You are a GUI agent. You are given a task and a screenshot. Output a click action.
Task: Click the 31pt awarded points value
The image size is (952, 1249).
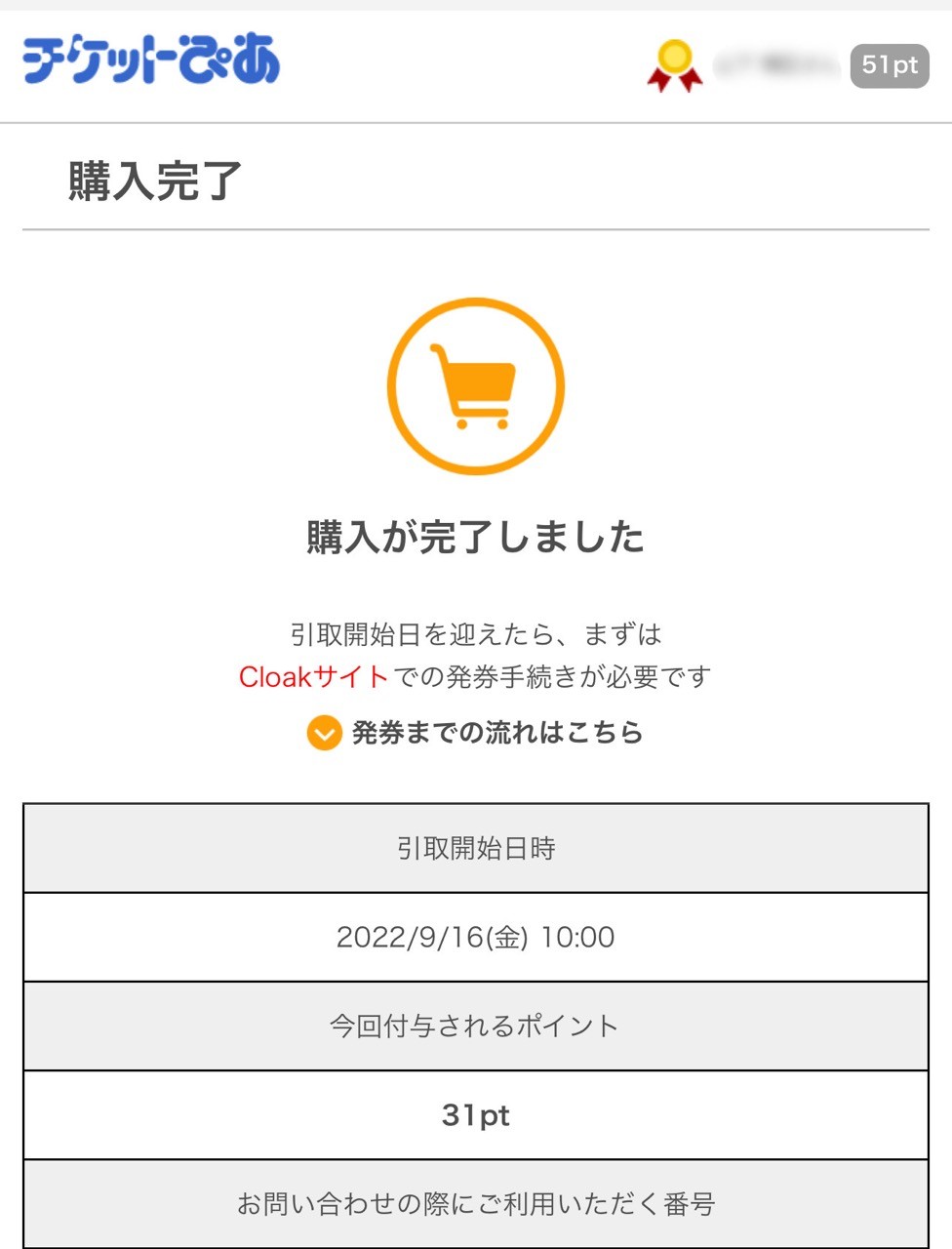coord(476,1114)
